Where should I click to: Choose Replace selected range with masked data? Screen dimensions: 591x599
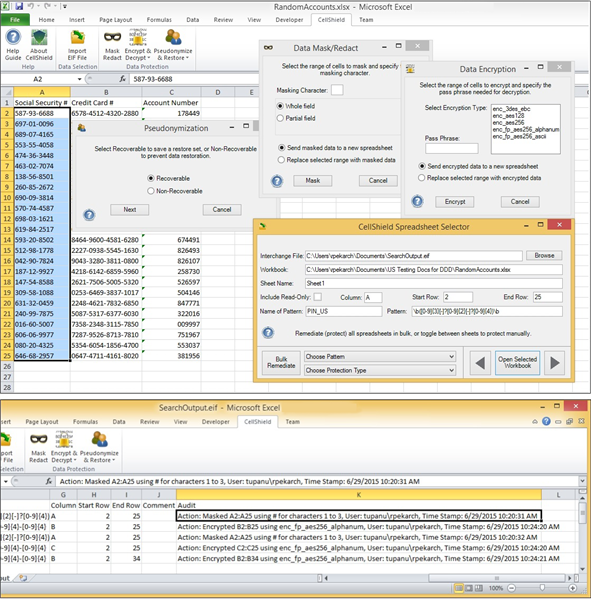(282, 160)
